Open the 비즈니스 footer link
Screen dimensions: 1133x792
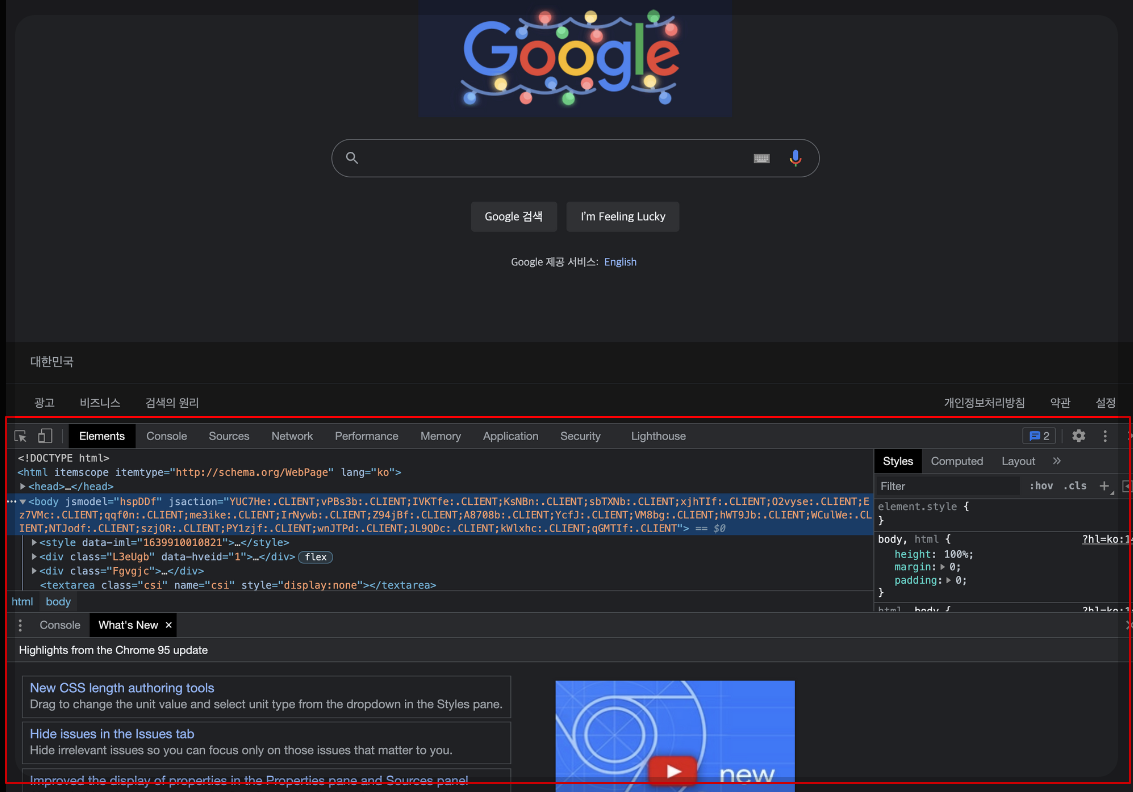[x=100, y=403]
